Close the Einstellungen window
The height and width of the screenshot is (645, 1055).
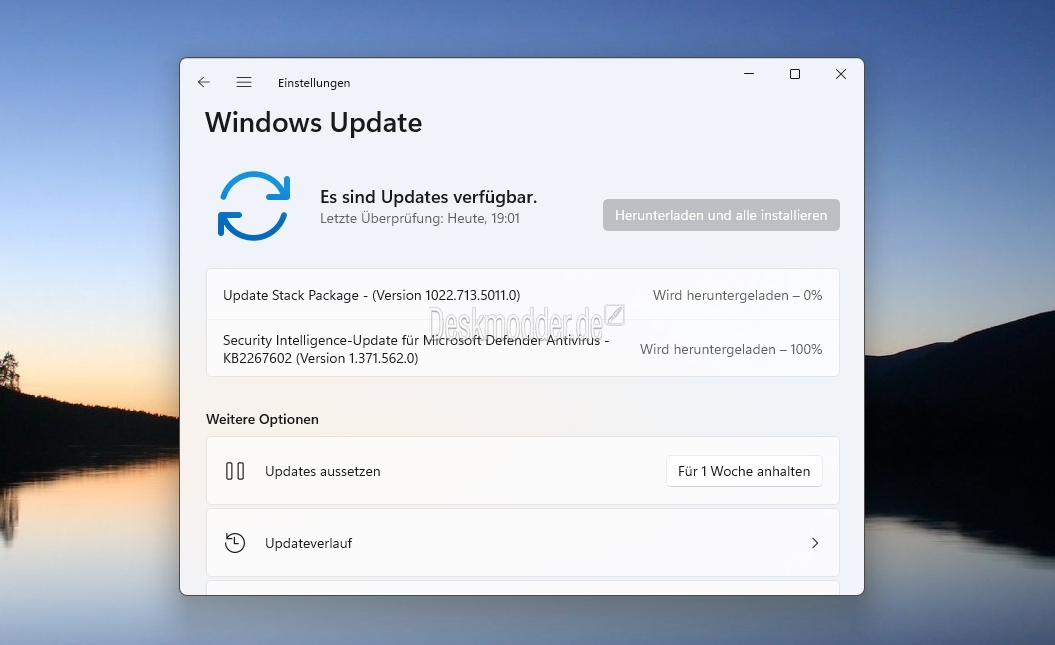click(840, 74)
